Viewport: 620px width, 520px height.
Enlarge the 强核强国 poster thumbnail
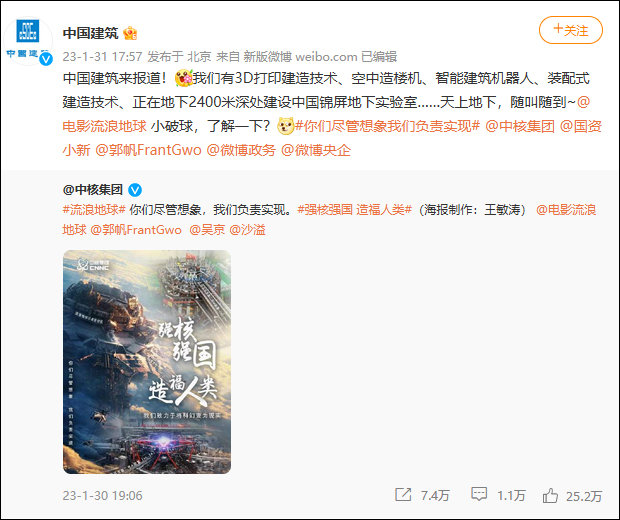point(147,362)
